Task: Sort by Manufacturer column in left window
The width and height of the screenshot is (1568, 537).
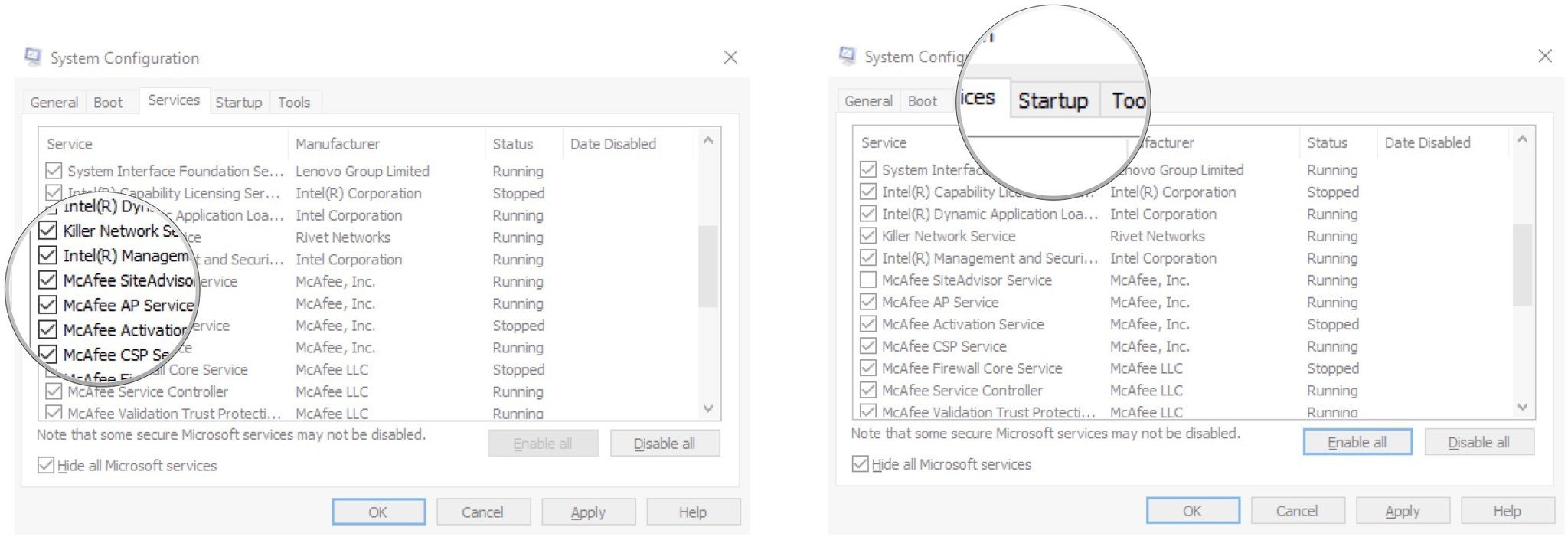Action: point(387,143)
